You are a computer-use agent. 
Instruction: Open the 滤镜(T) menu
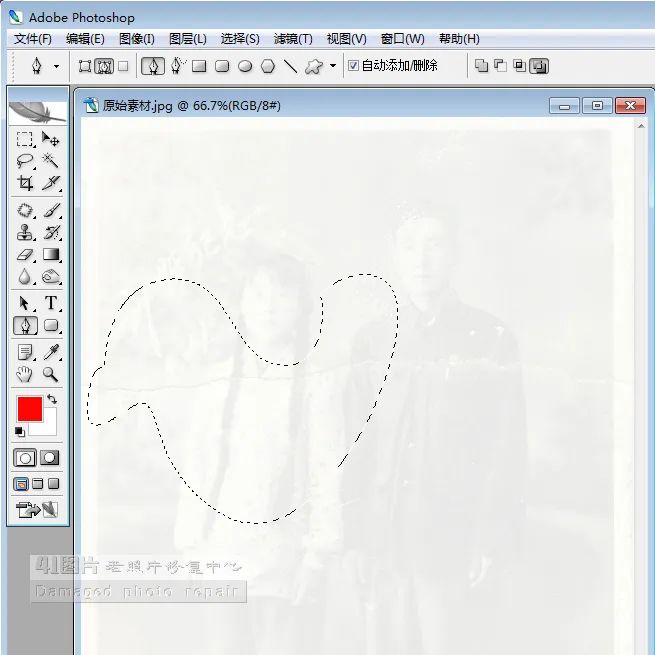coord(293,39)
